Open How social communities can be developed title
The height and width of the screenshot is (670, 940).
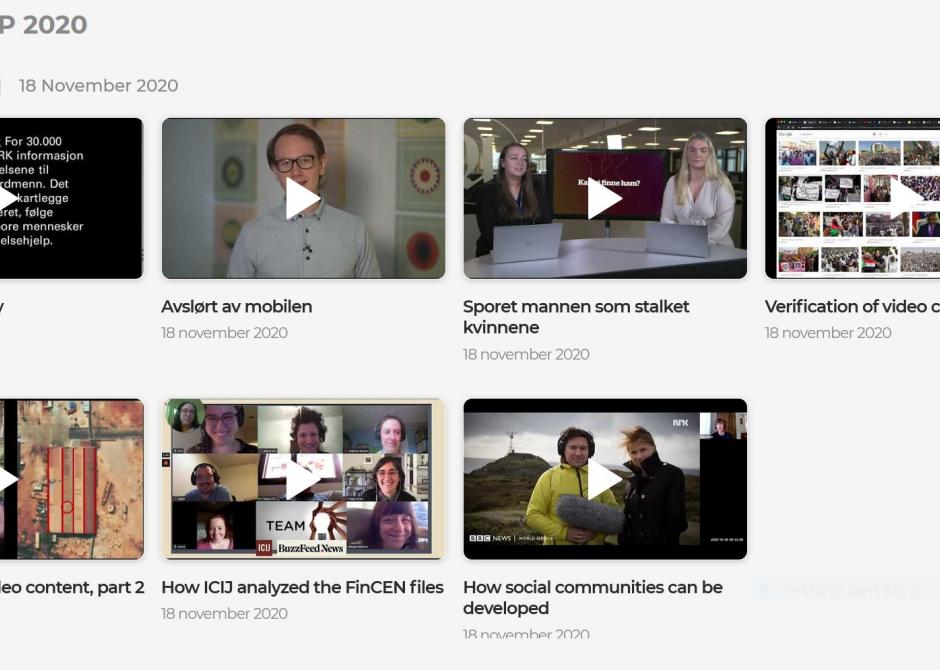pyautogui.click(x=593, y=597)
